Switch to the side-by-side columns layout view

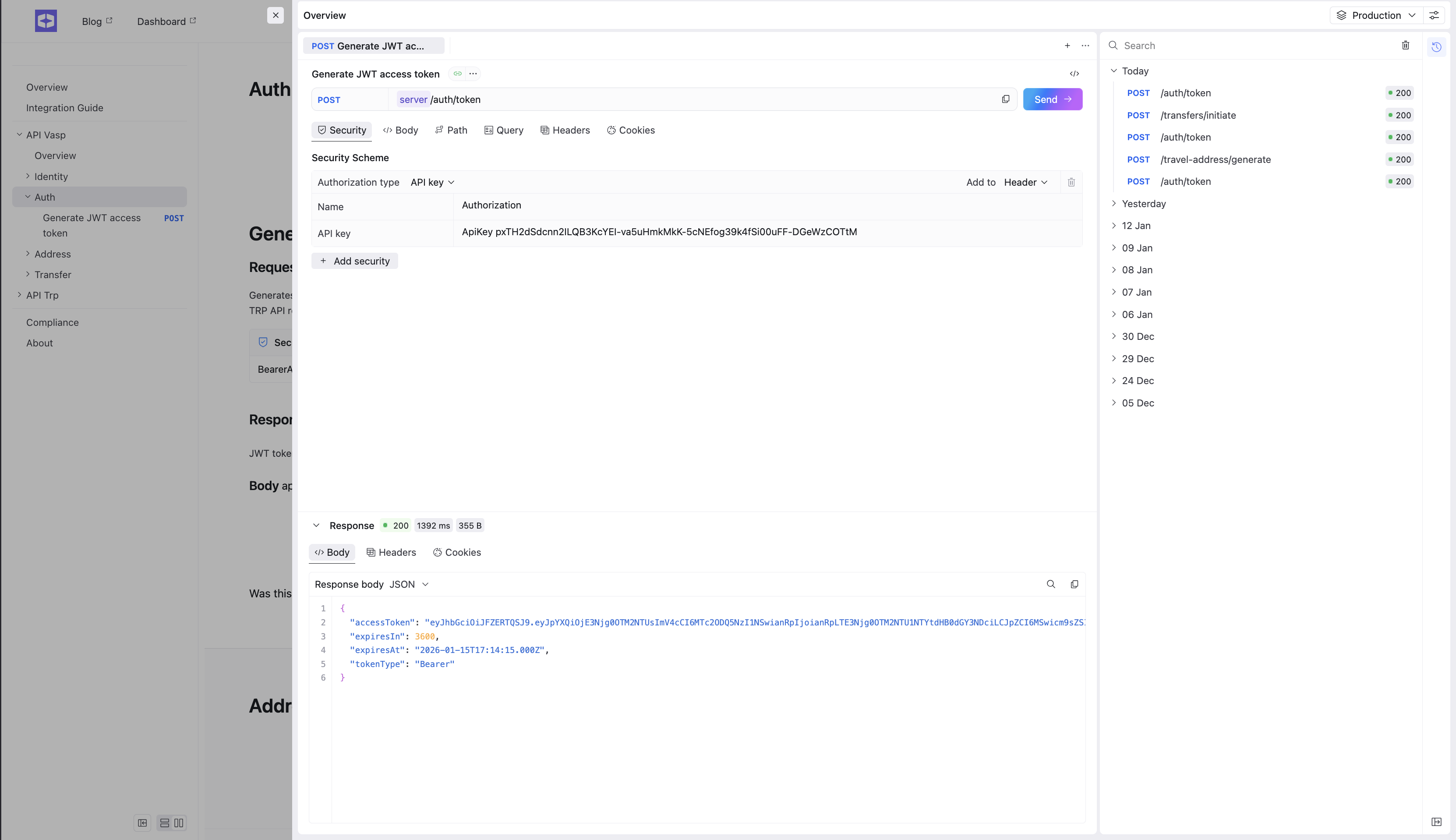click(179, 822)
